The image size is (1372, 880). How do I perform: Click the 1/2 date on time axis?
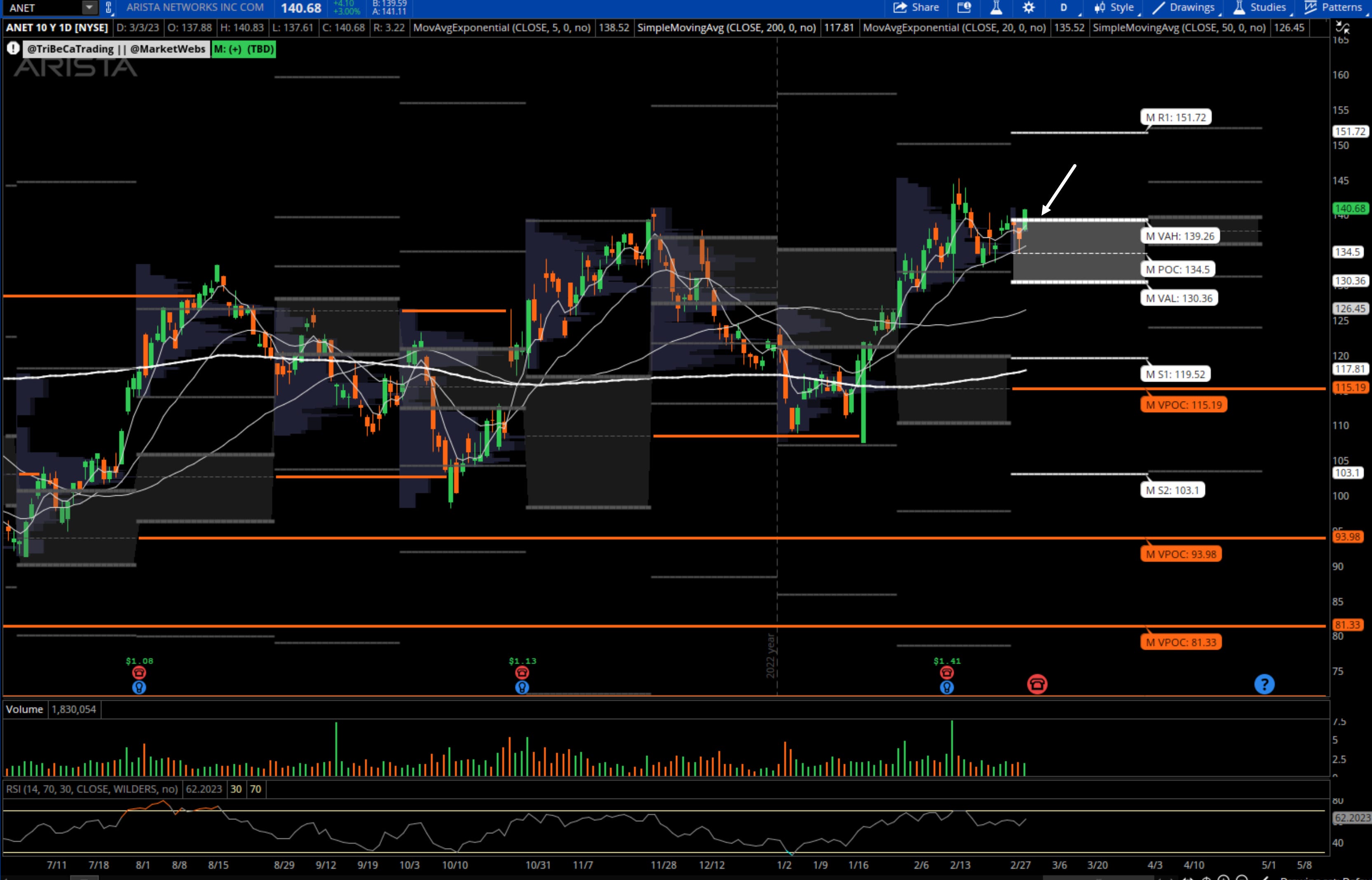pos(784,865)
